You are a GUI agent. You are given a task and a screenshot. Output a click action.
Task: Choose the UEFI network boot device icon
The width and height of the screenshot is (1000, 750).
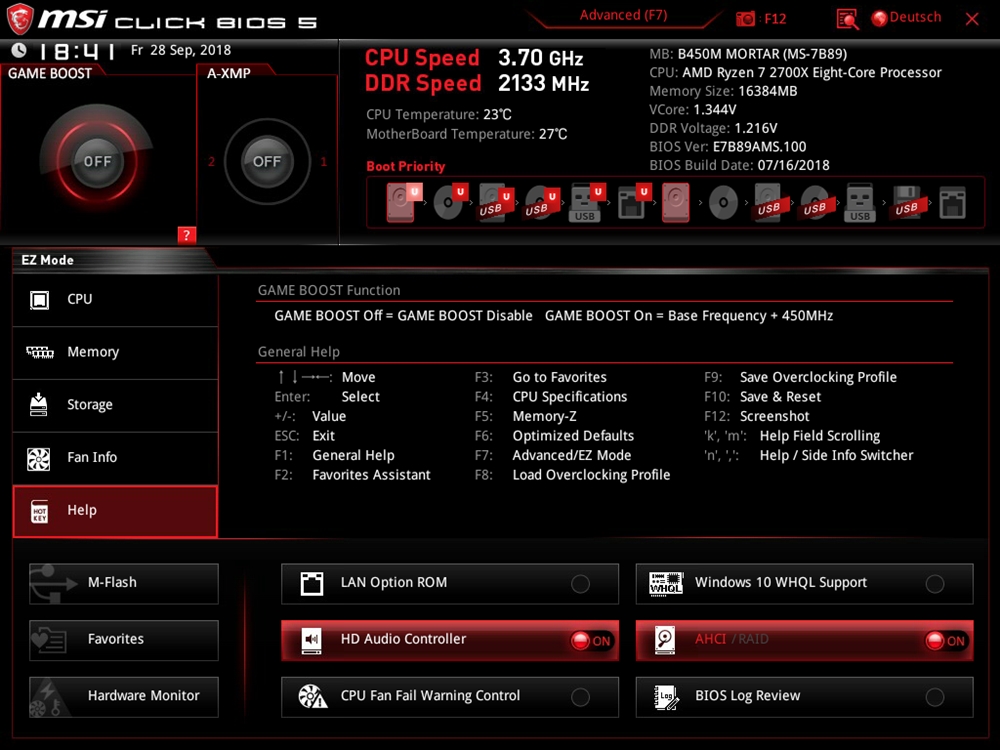pos(633,203)
